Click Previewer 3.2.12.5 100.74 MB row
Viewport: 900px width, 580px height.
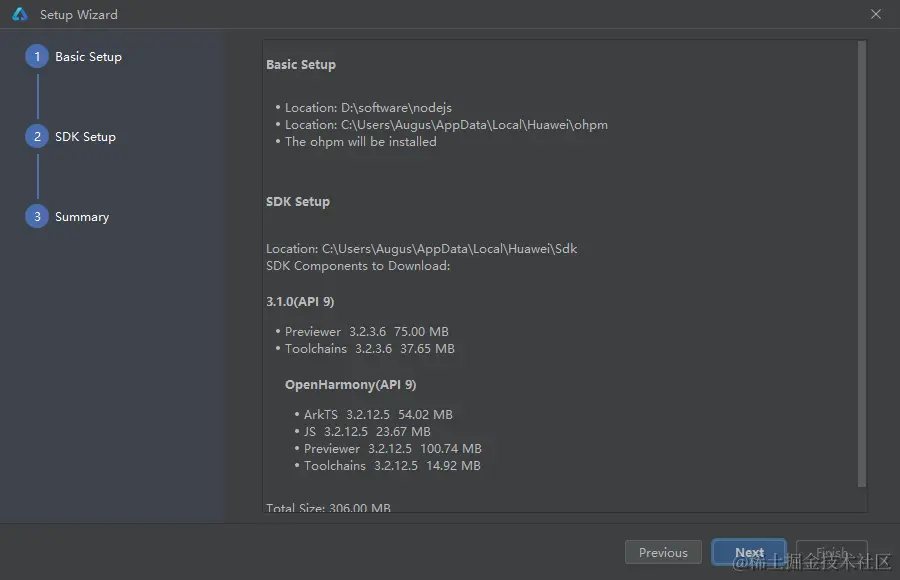coord(393,449)
